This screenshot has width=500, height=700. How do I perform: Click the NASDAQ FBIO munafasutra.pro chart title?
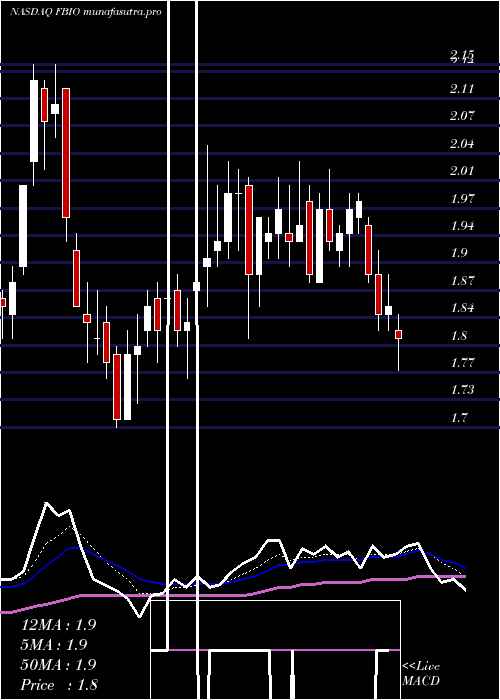85,12
